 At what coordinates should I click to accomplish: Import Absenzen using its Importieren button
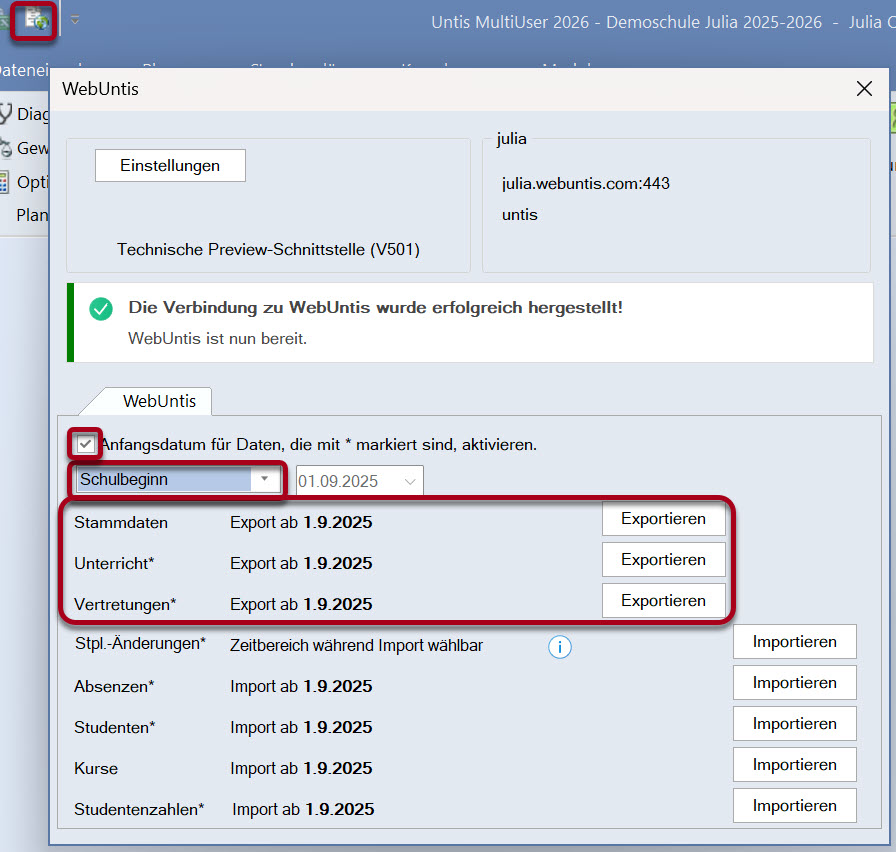pyautogui.click(x=794, y=682)
